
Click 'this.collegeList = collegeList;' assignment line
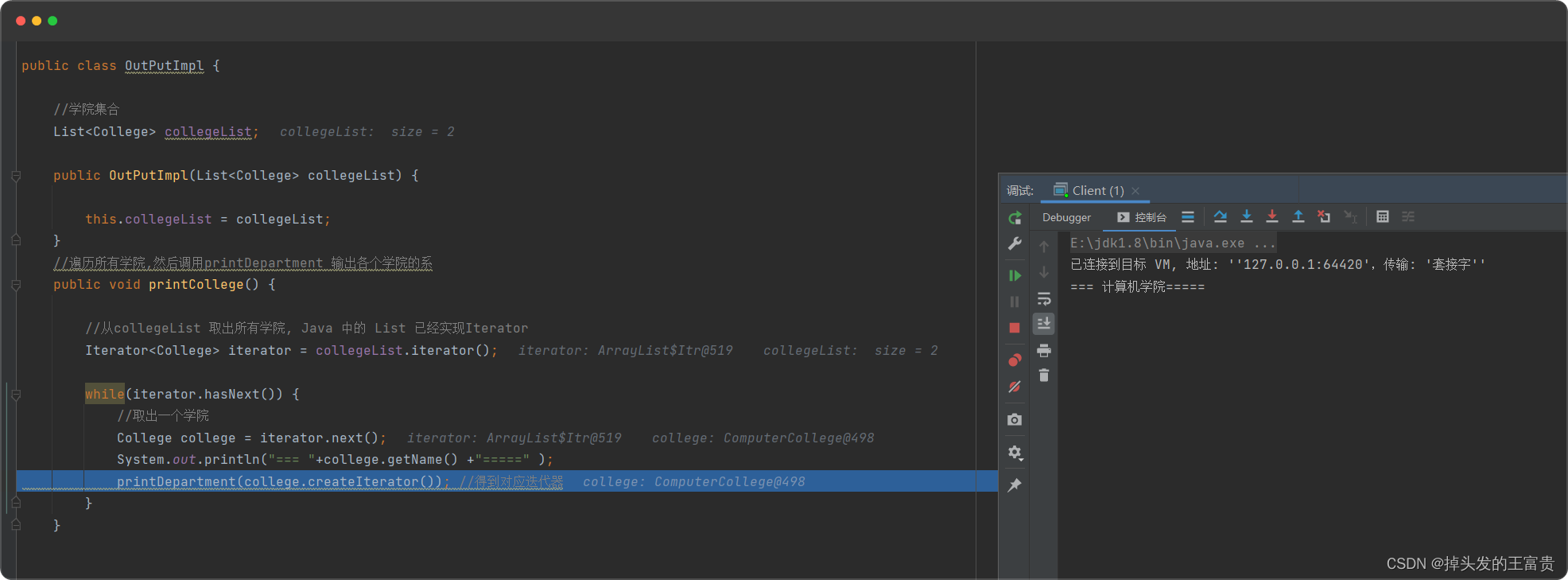208,219
